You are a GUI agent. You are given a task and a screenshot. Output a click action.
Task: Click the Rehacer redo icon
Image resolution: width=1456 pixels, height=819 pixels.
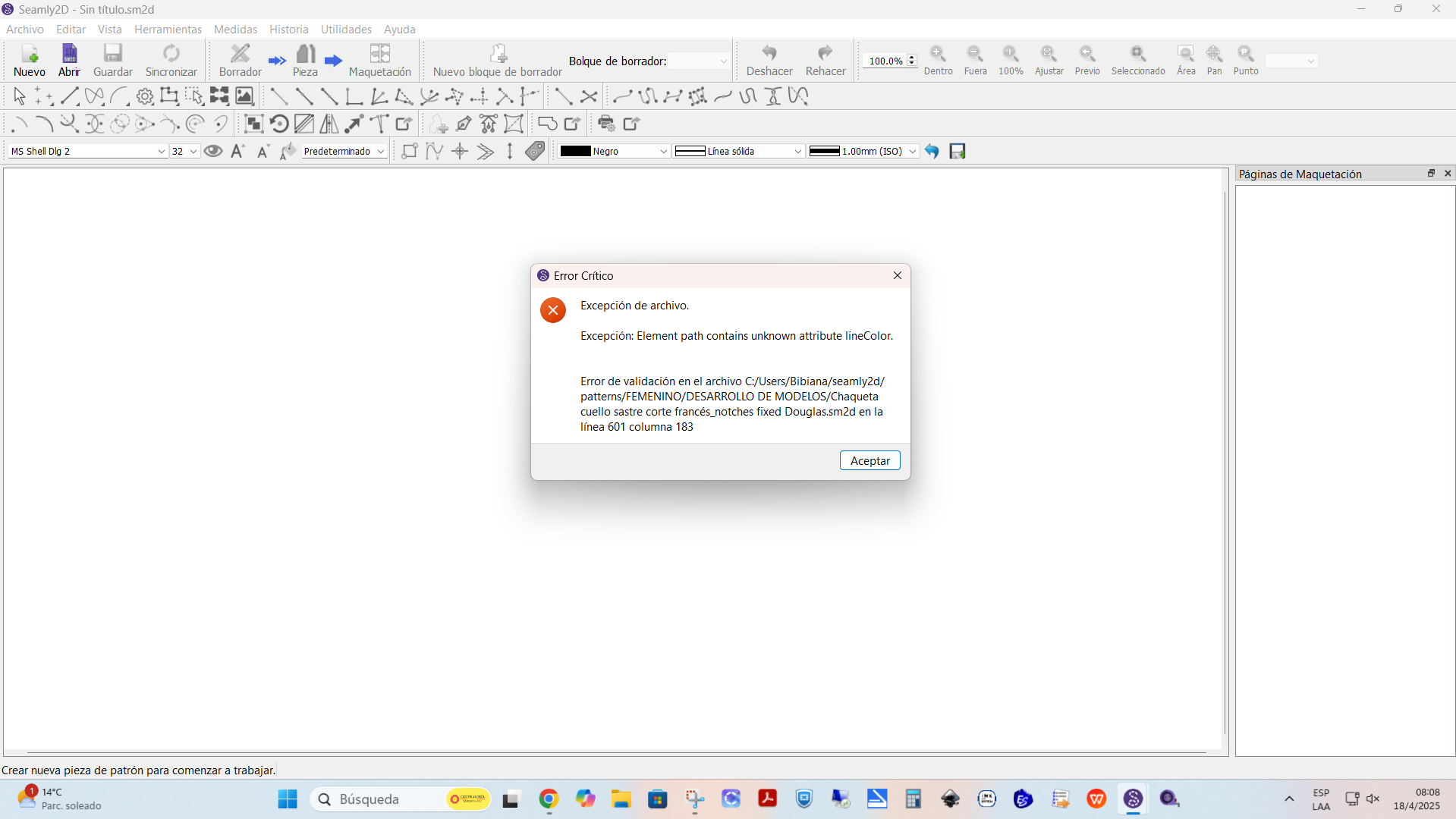[825, 61]
